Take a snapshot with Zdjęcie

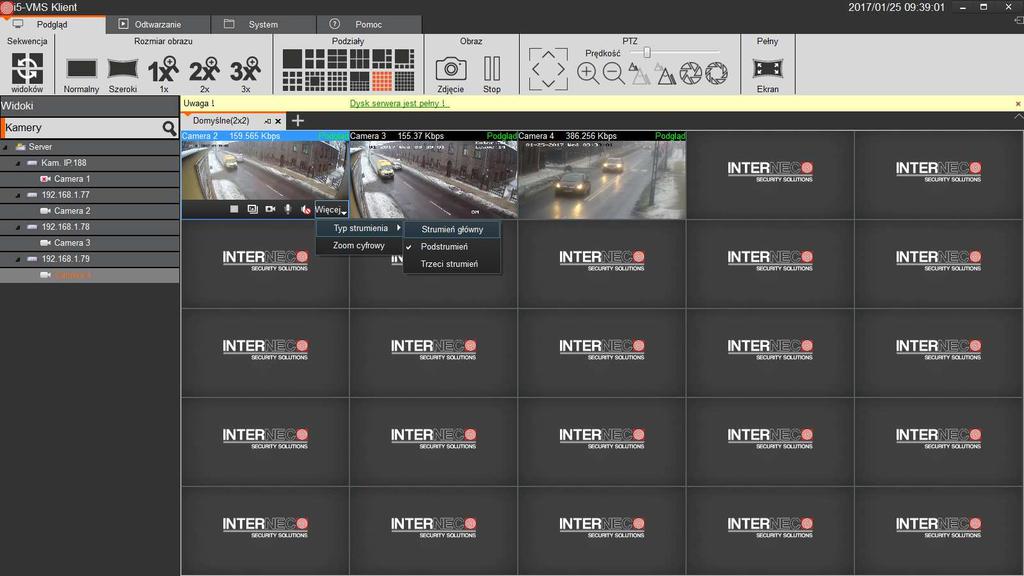(x=451, y=69)
